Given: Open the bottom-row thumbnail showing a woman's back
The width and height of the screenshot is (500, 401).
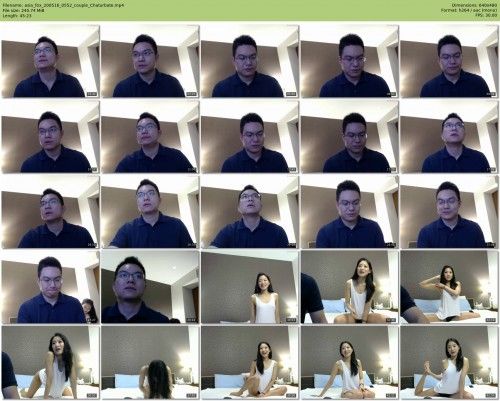Looking at the screenshot, I should pyautogui.click(x=150, y=363).
